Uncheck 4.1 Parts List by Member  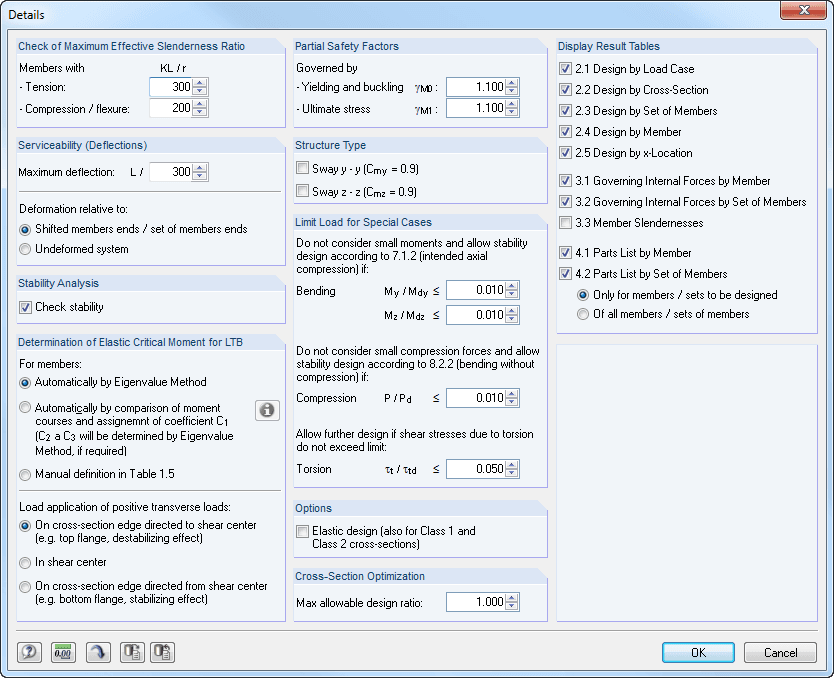565,252
